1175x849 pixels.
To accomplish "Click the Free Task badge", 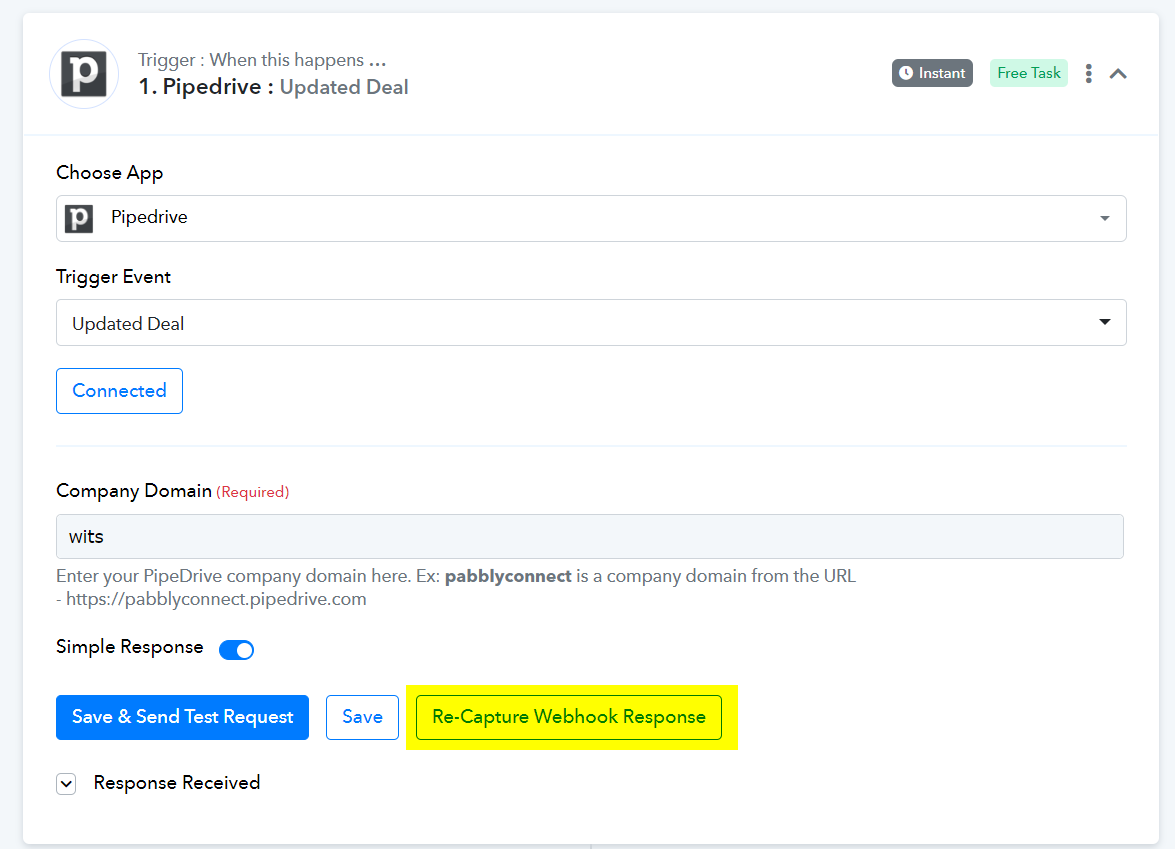I will point(1028,73).
